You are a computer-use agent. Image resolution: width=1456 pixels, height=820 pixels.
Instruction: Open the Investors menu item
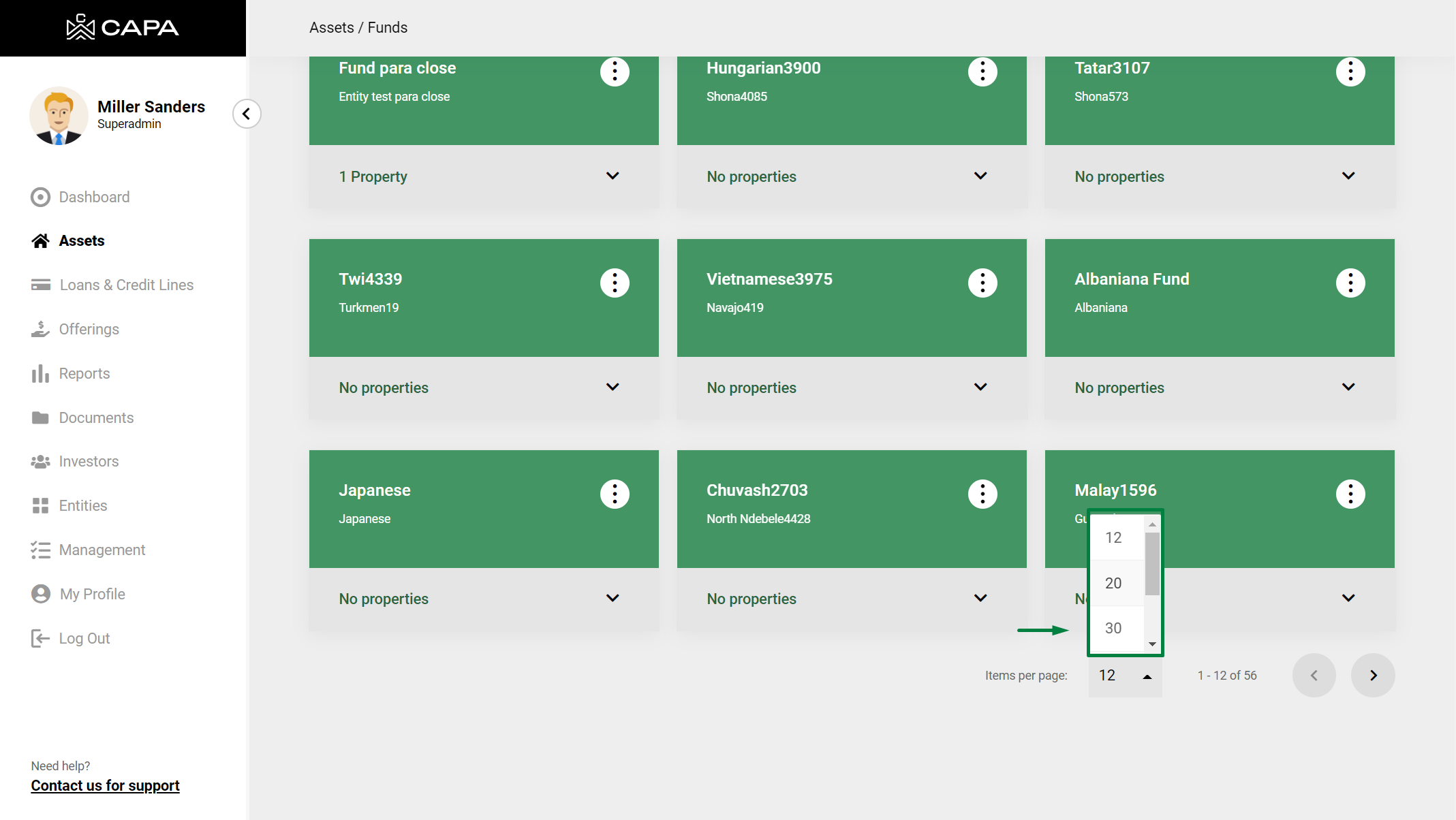[89, 461]
